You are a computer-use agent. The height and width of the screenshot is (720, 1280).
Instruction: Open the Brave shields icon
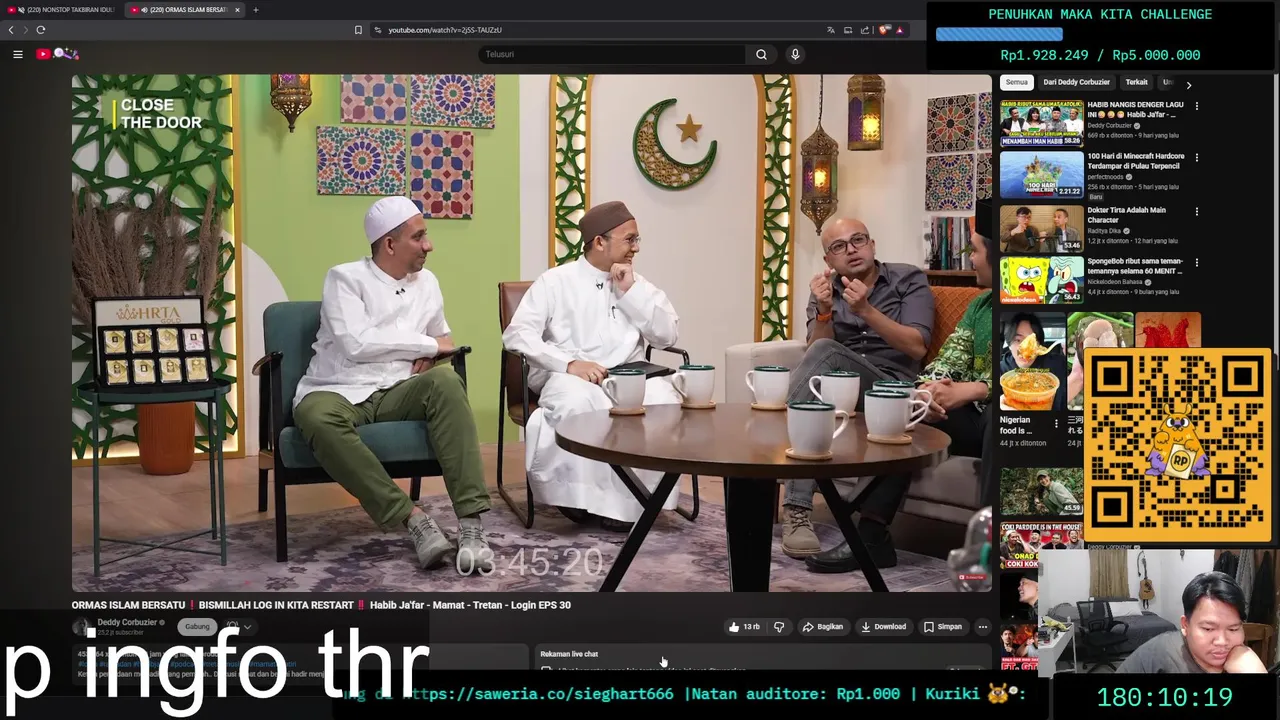pos(884,30)
